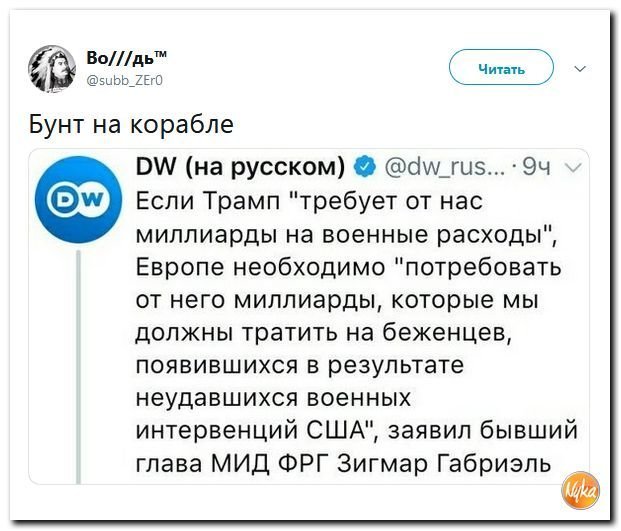Screen dimensions: 621x531
Task: Open the DW round logo avatar
Action: point(78,199)
